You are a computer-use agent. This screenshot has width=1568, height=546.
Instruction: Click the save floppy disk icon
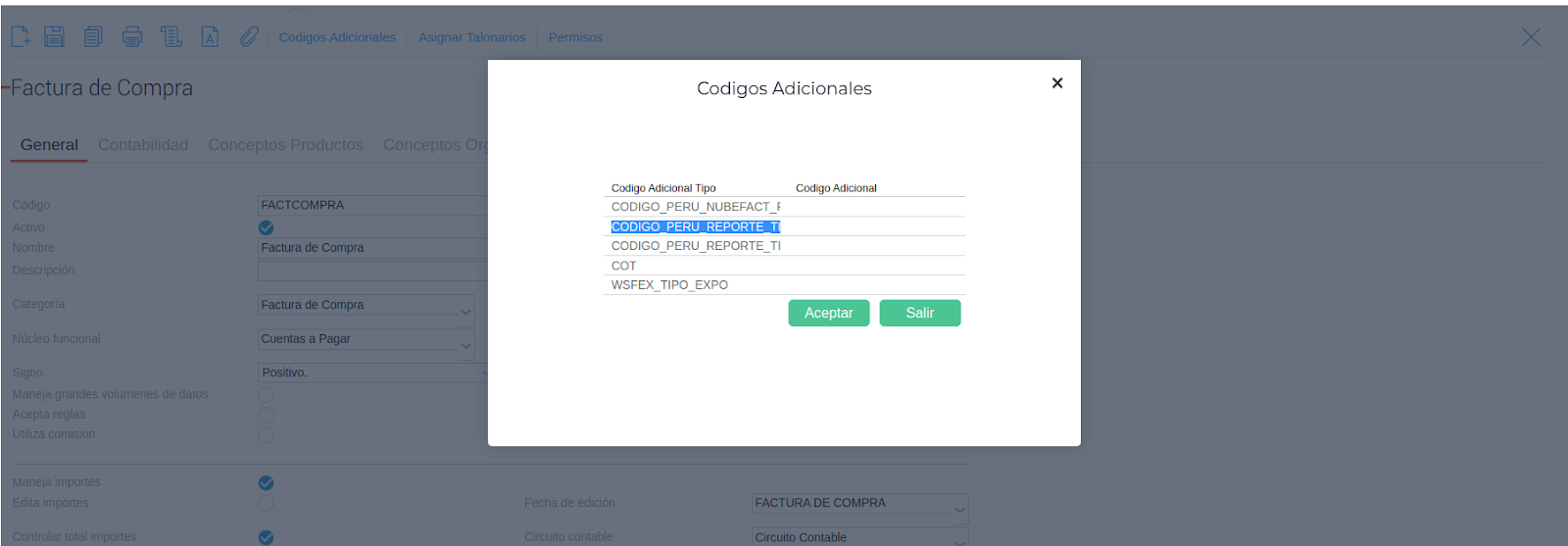point(55,36)
